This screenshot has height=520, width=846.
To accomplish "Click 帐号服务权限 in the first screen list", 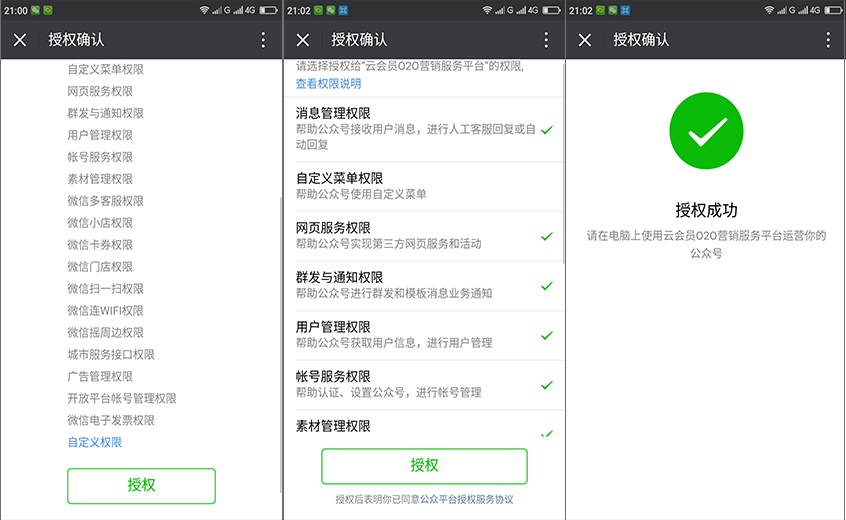I will 100,157.
